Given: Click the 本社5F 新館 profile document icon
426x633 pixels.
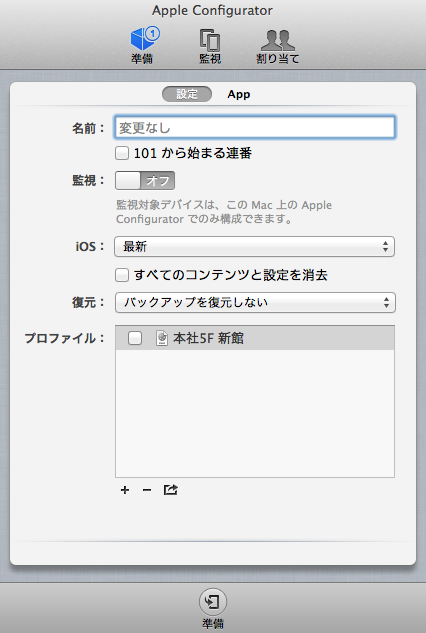Looking at the screenshot, I should tap(162, 338).
